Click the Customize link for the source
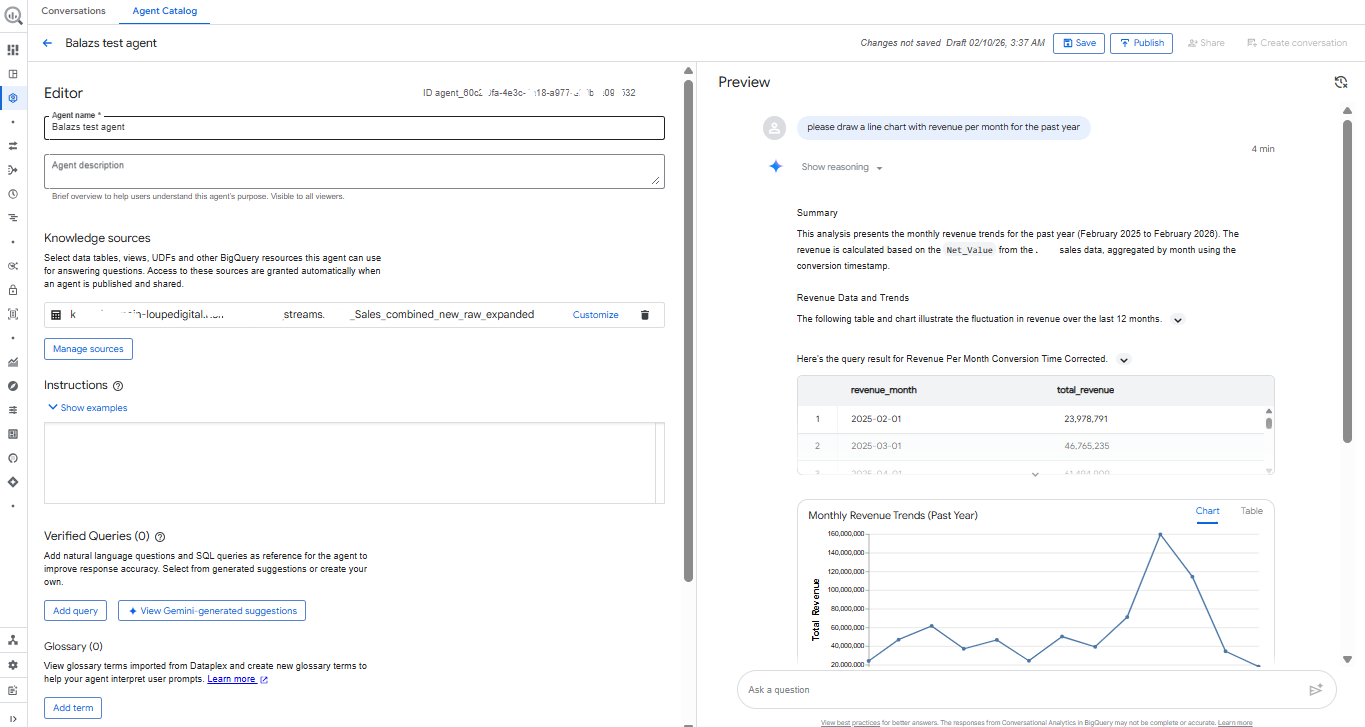 [596, 314]
